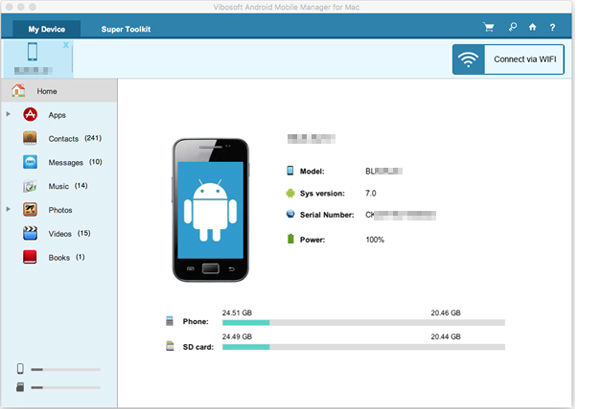Click the red Books icon
Viewport: 600px width, 409px height.
click(x=30, y=257)
